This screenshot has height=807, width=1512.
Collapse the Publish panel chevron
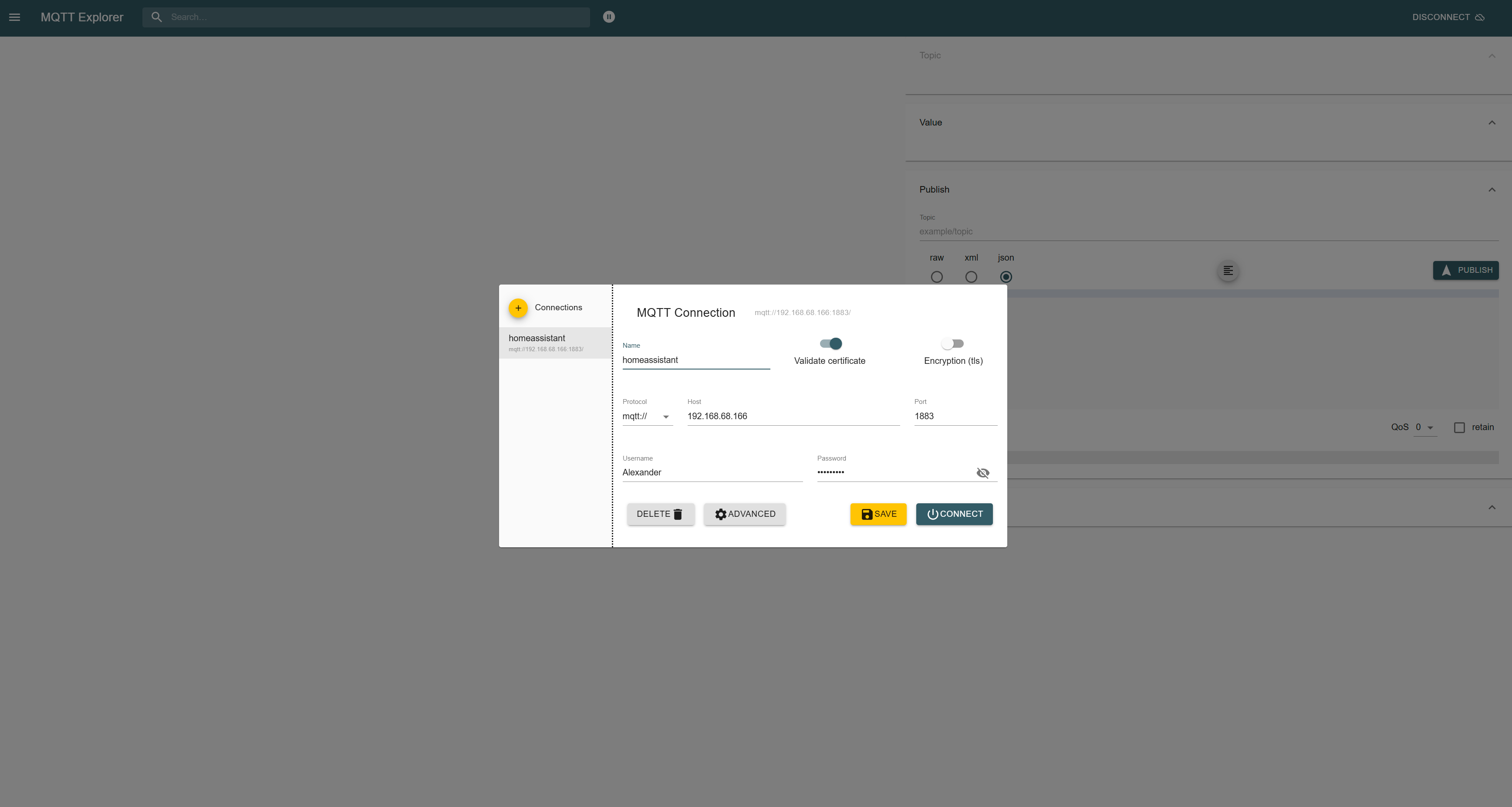(x=1492, y=190)
